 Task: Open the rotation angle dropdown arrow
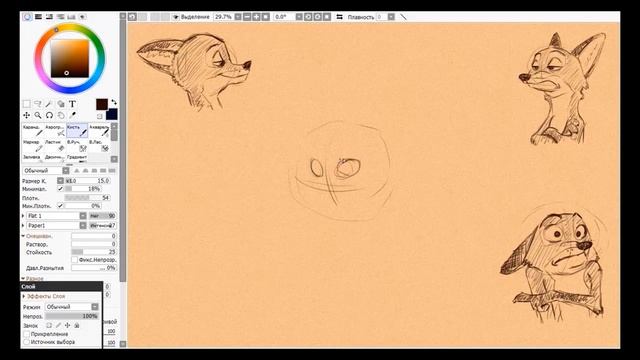(299, 17)
